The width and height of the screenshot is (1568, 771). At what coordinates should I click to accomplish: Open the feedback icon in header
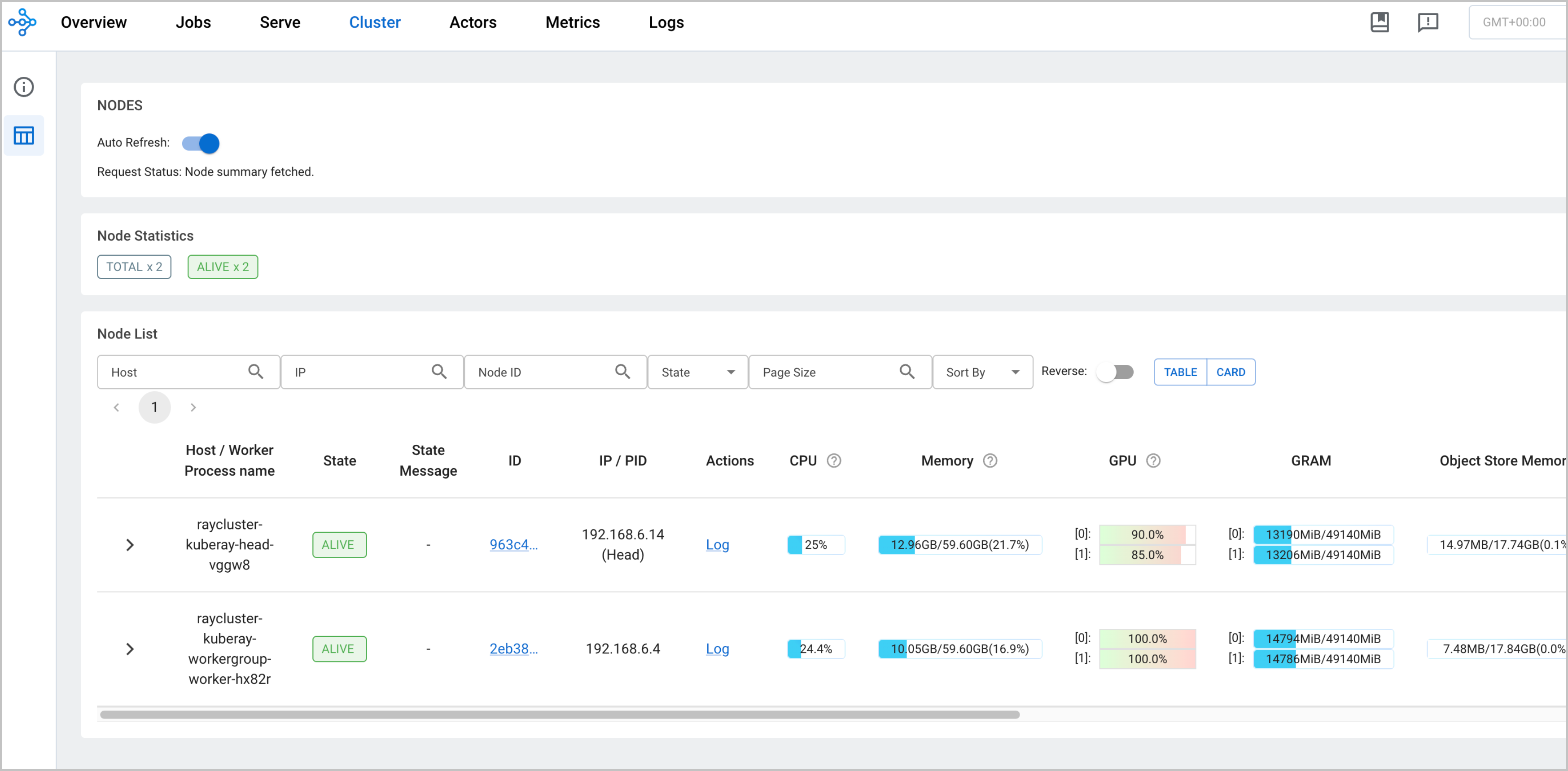coord(1428,22)
